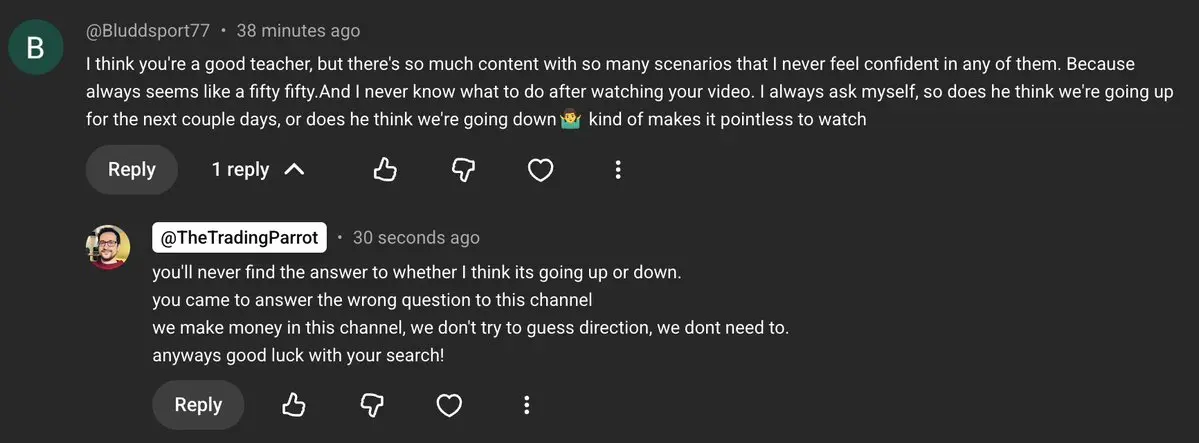This screenshot has height=443, width=1199.
Task: Dislike the Bluddsport77 comment
Action: click(x=463, y=170)
